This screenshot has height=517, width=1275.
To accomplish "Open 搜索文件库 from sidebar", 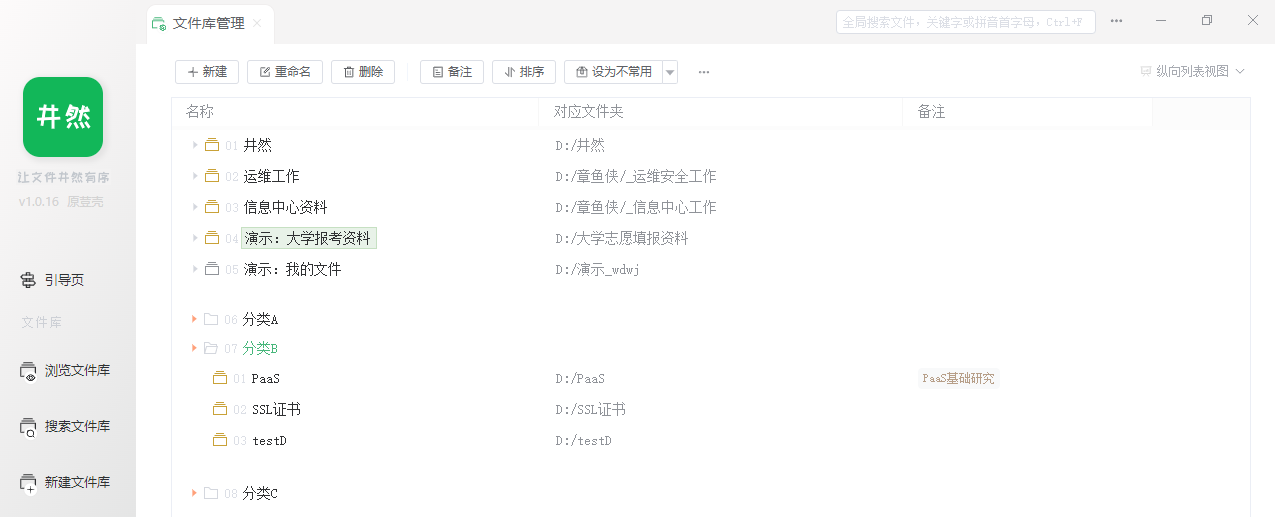I will (x=65, y=427).
